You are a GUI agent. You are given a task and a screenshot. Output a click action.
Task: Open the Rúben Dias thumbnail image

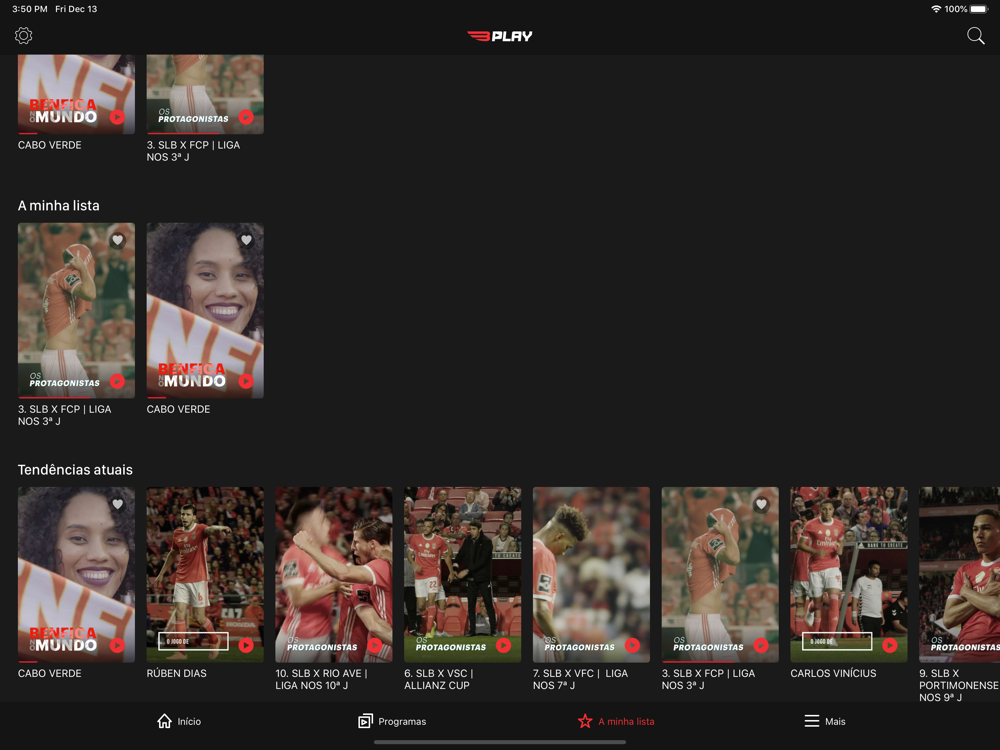[x=205, y=575]
